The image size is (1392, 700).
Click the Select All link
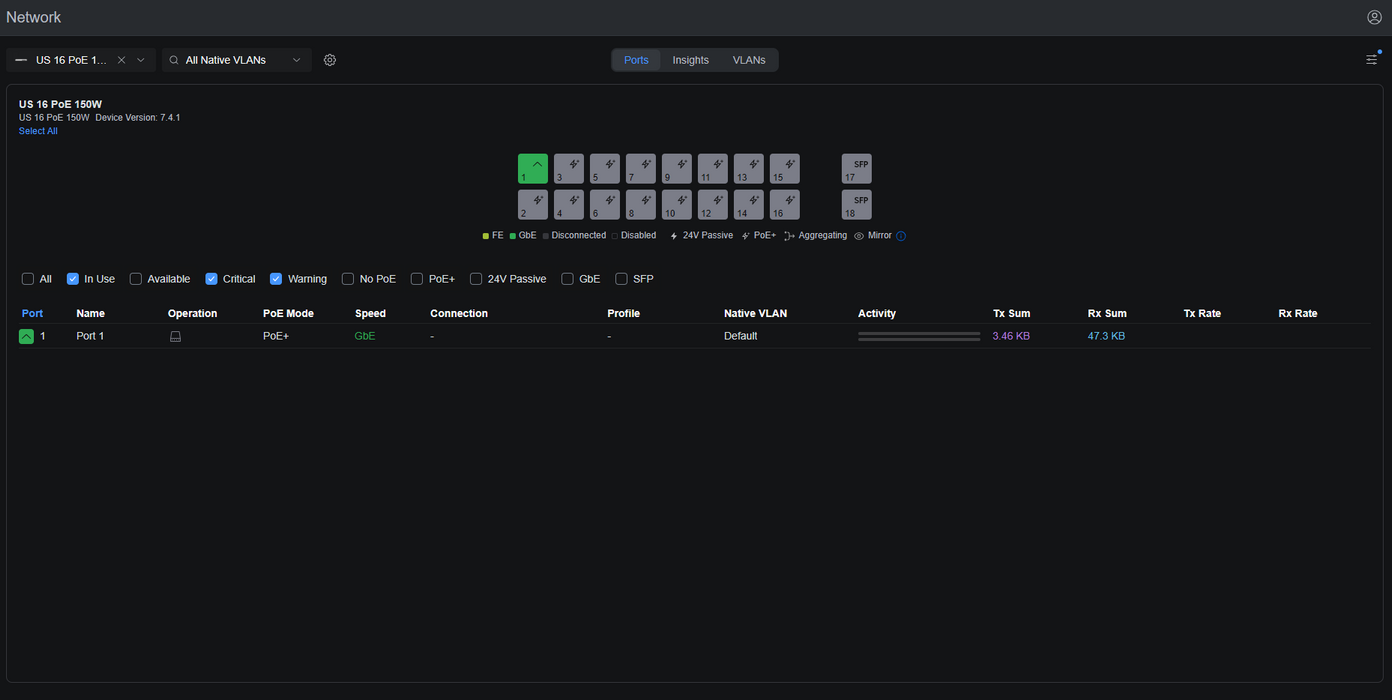click(38, 131)
